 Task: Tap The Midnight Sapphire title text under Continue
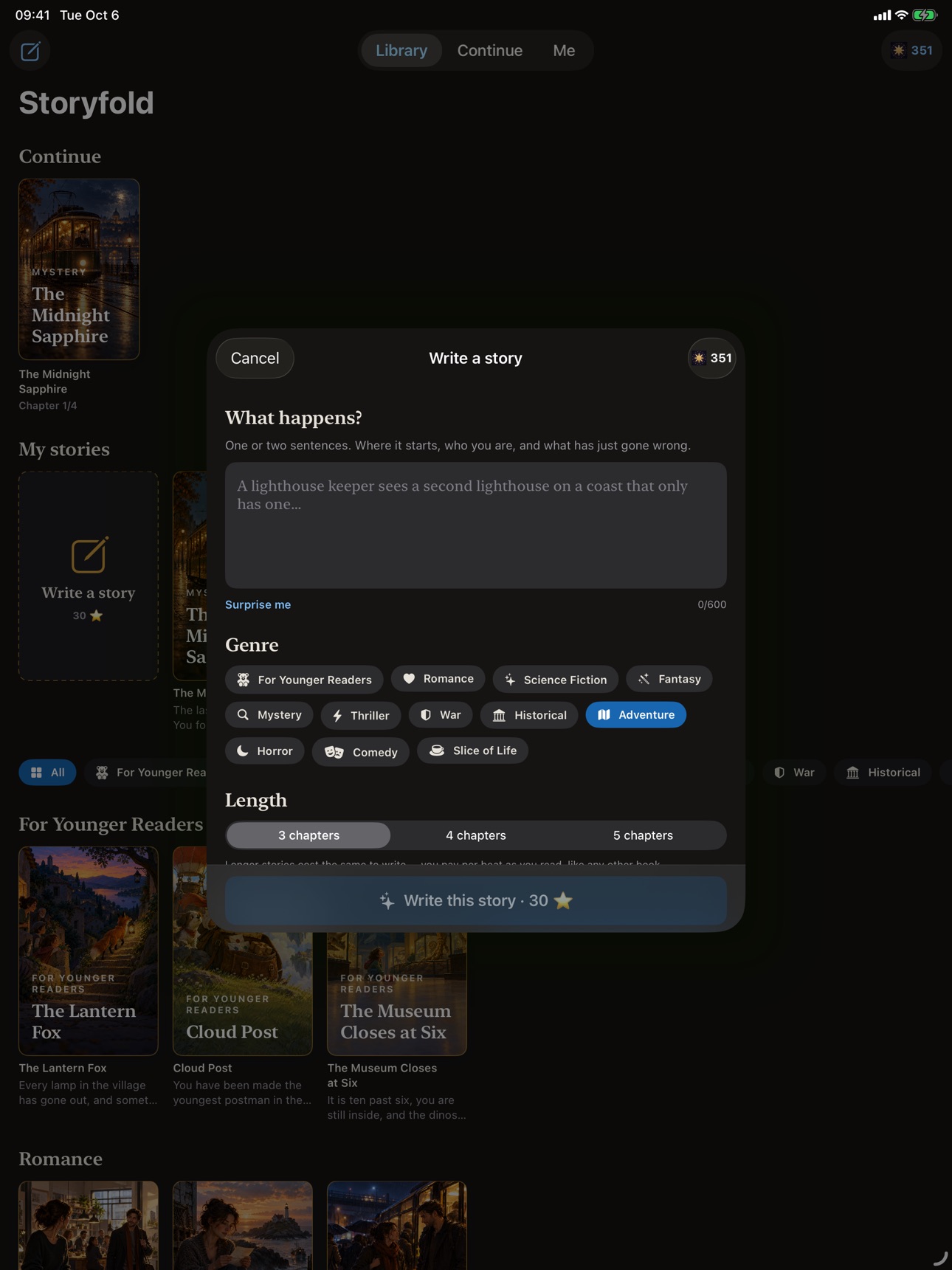[x=55, y=382]
